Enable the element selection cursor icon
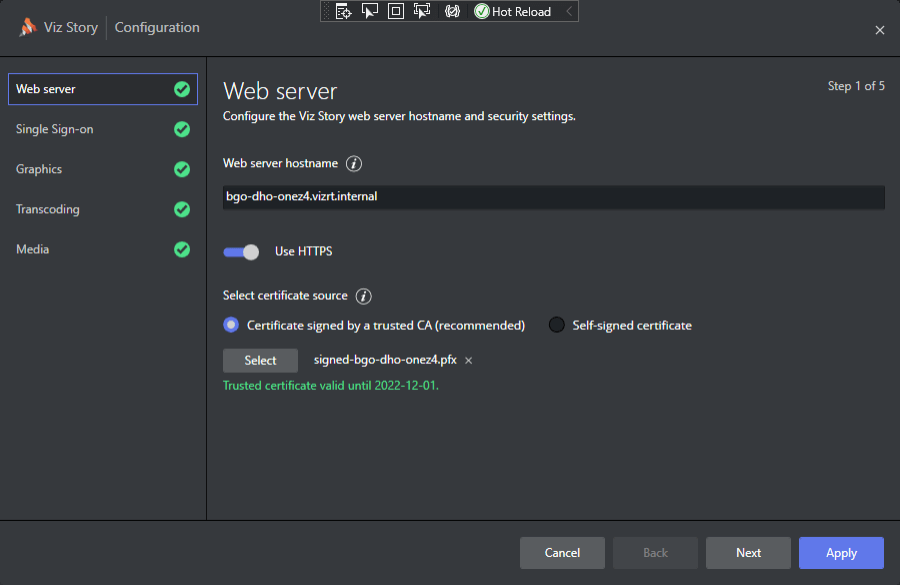This screenshot has width=900, height=586. click(368, 11)
